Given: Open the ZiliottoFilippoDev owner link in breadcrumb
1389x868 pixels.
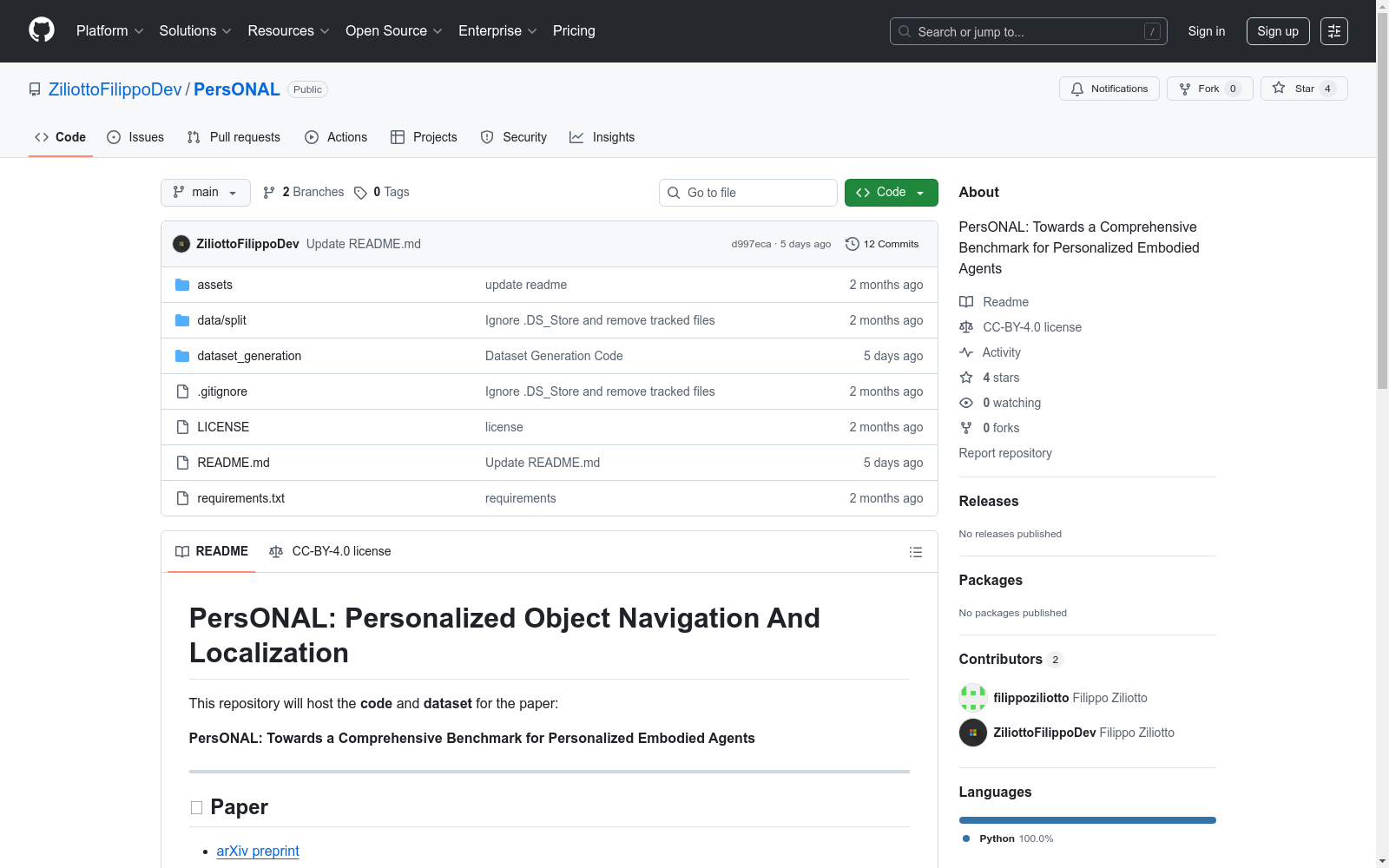Looking at the screenshot, I should point(115,89).
